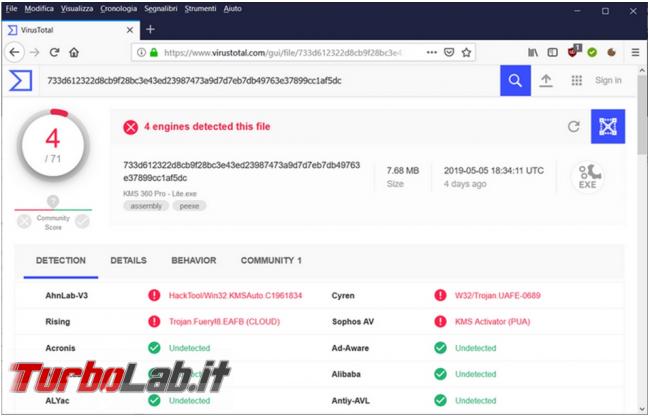650x417 pixels.
Task: Vote malicious with community X icon
Action: pyautogui.click(x=24, y=222)
